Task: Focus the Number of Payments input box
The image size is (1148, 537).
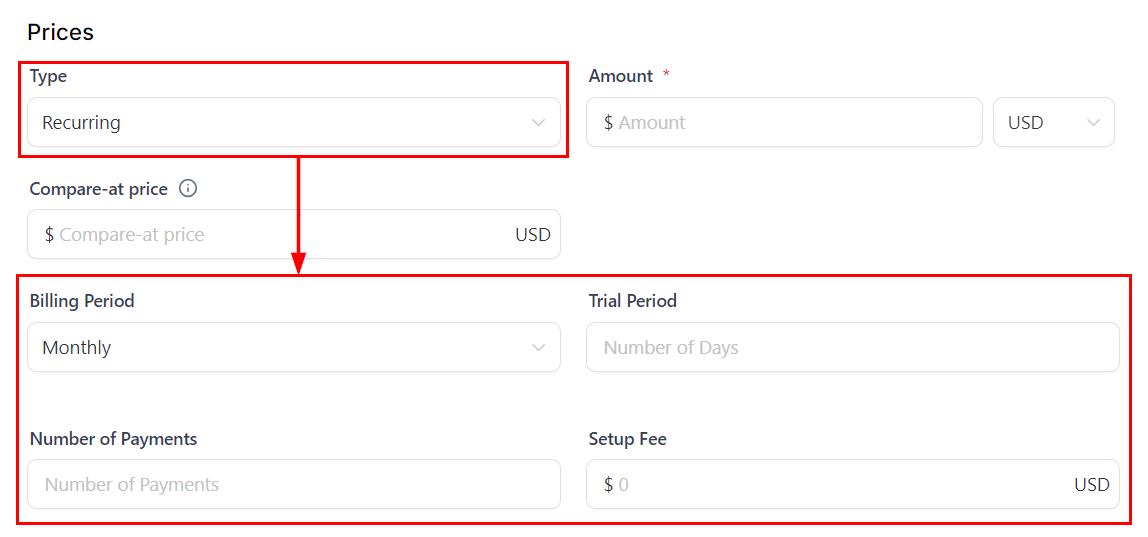Action: click(293, 485)
